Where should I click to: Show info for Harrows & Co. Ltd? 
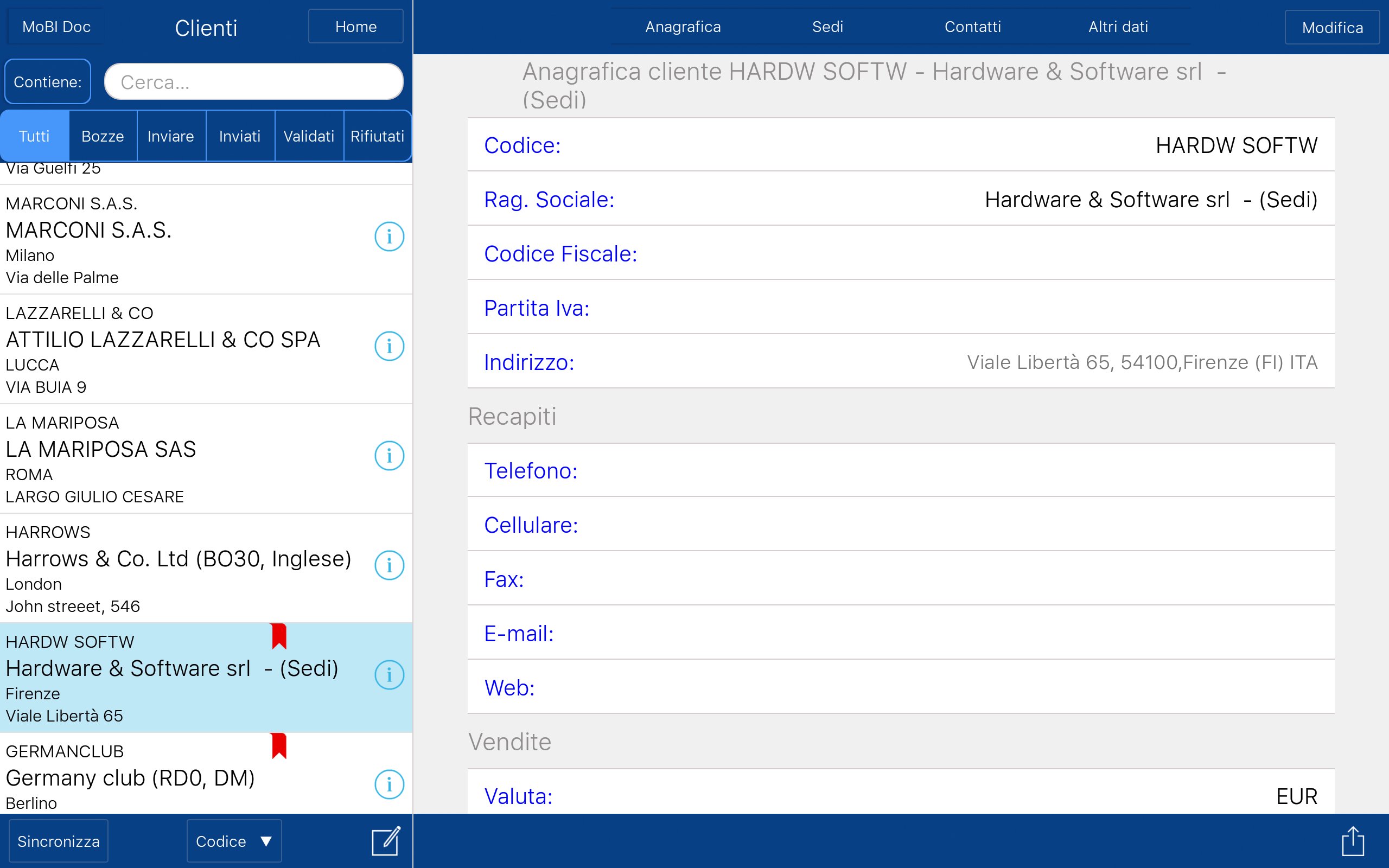(x=389, y=565)
